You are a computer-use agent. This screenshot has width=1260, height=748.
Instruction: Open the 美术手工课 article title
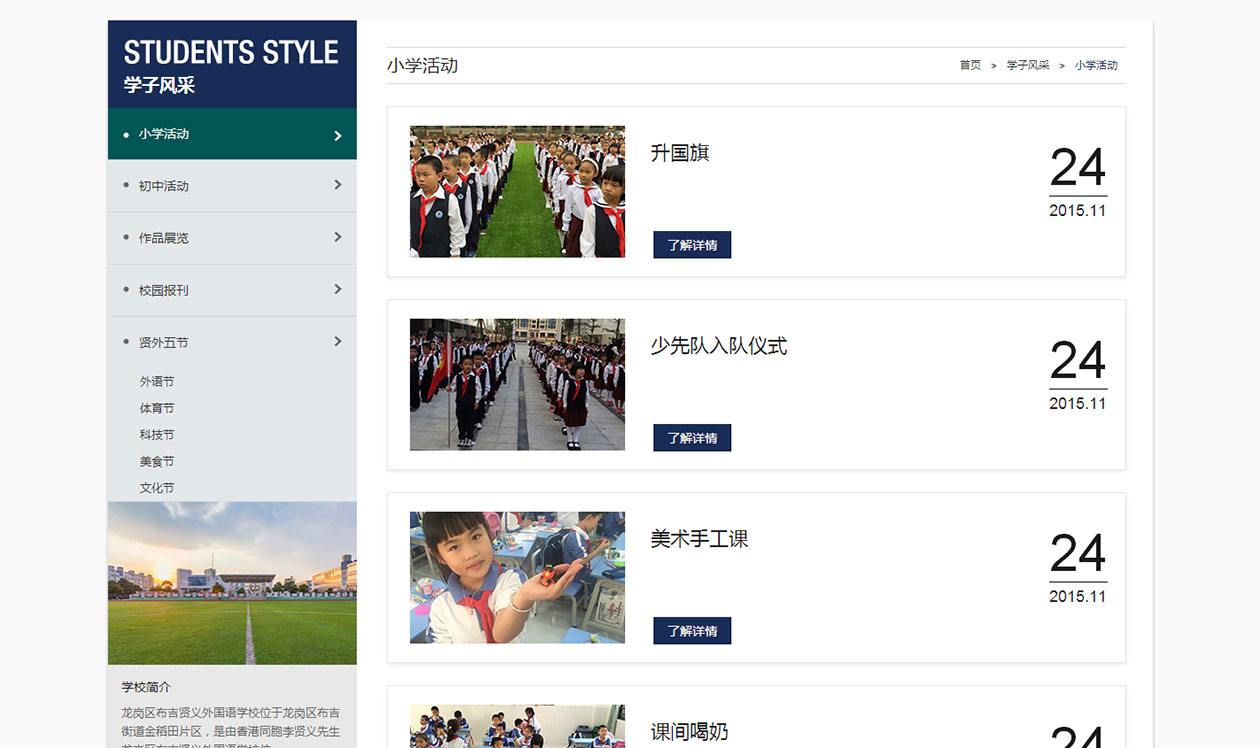coord(699,539)
